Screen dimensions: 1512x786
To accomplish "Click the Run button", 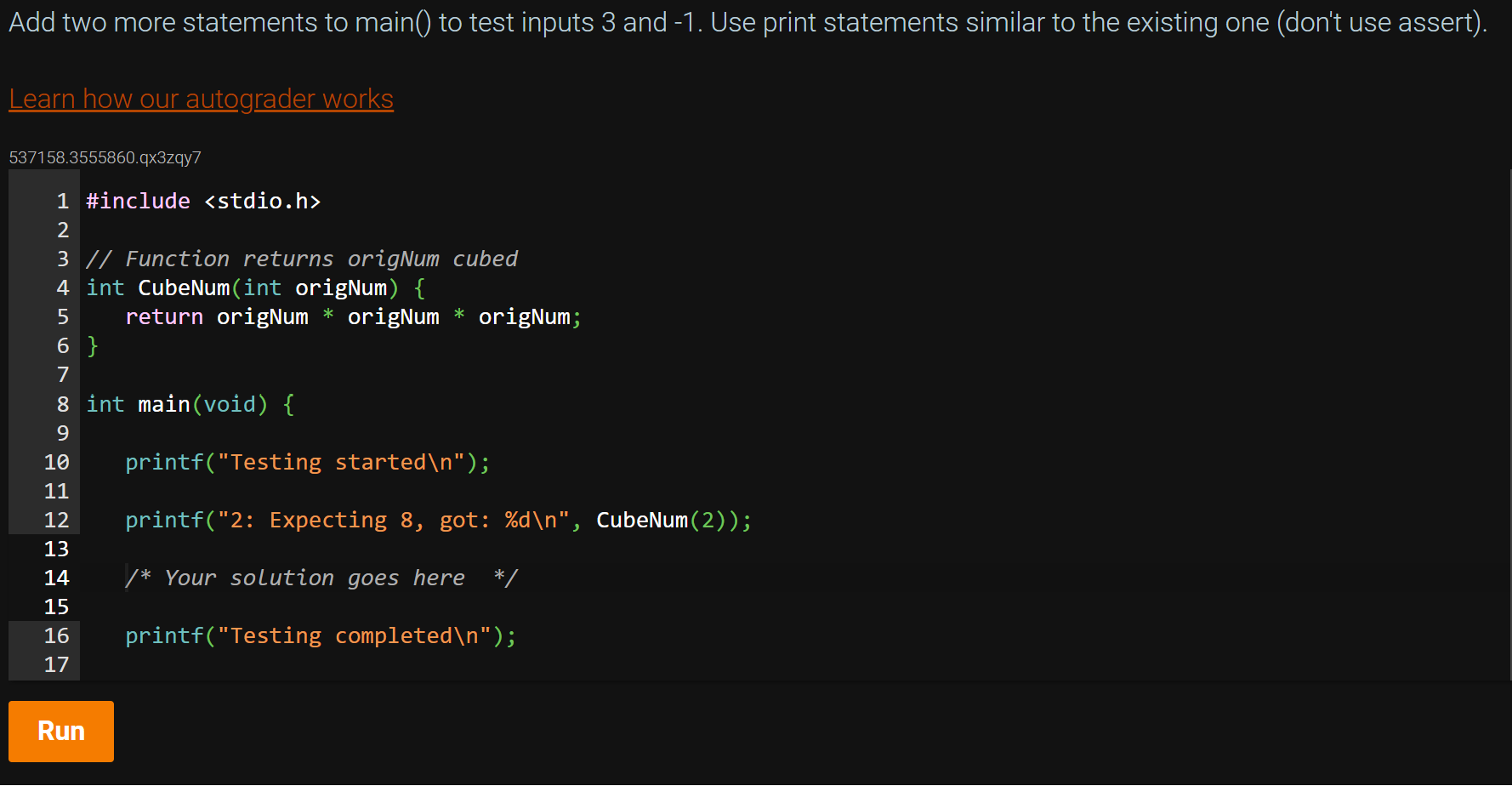I will (60, 731).
